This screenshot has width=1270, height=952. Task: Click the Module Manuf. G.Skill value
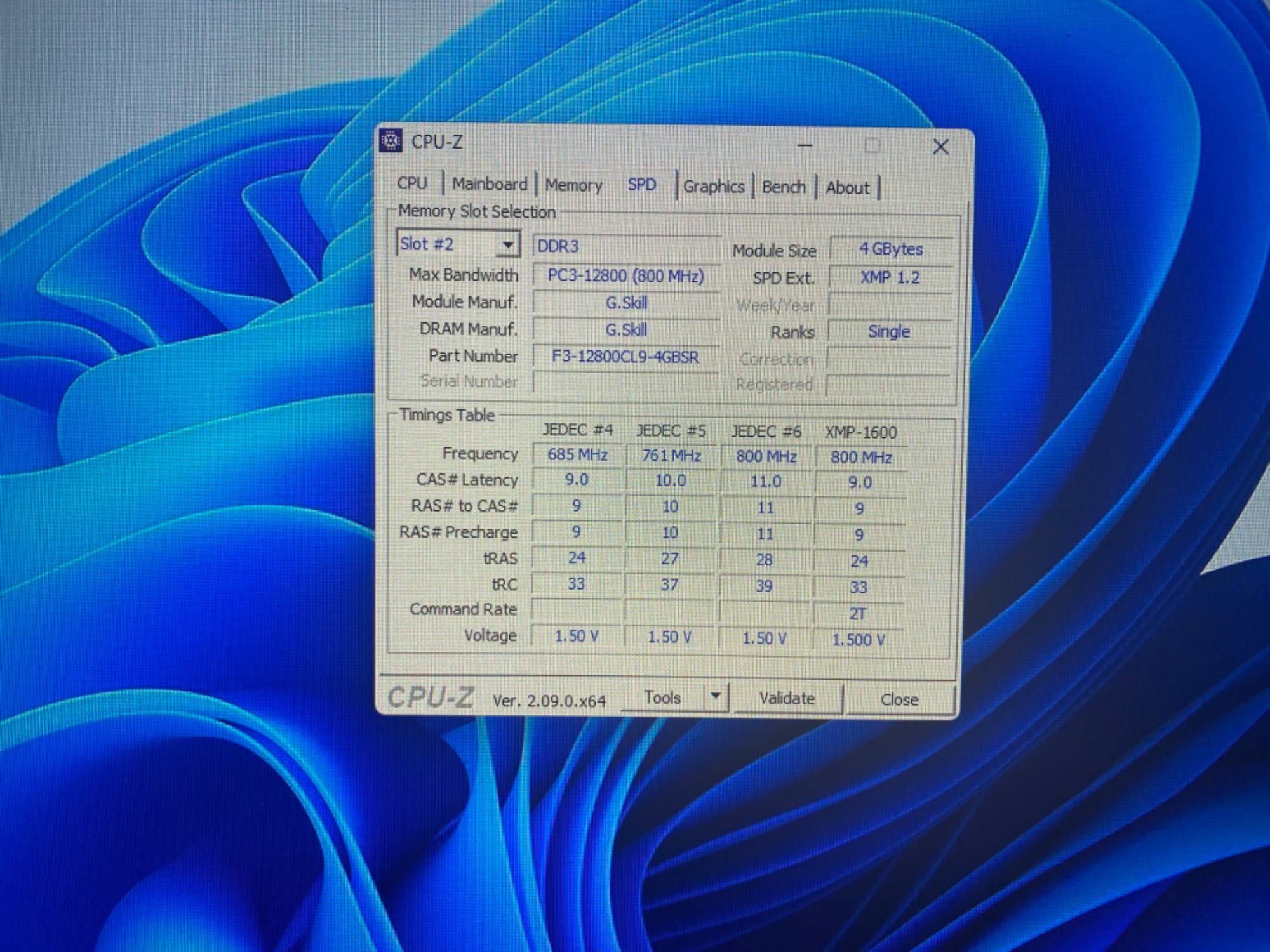click(625, 303)
